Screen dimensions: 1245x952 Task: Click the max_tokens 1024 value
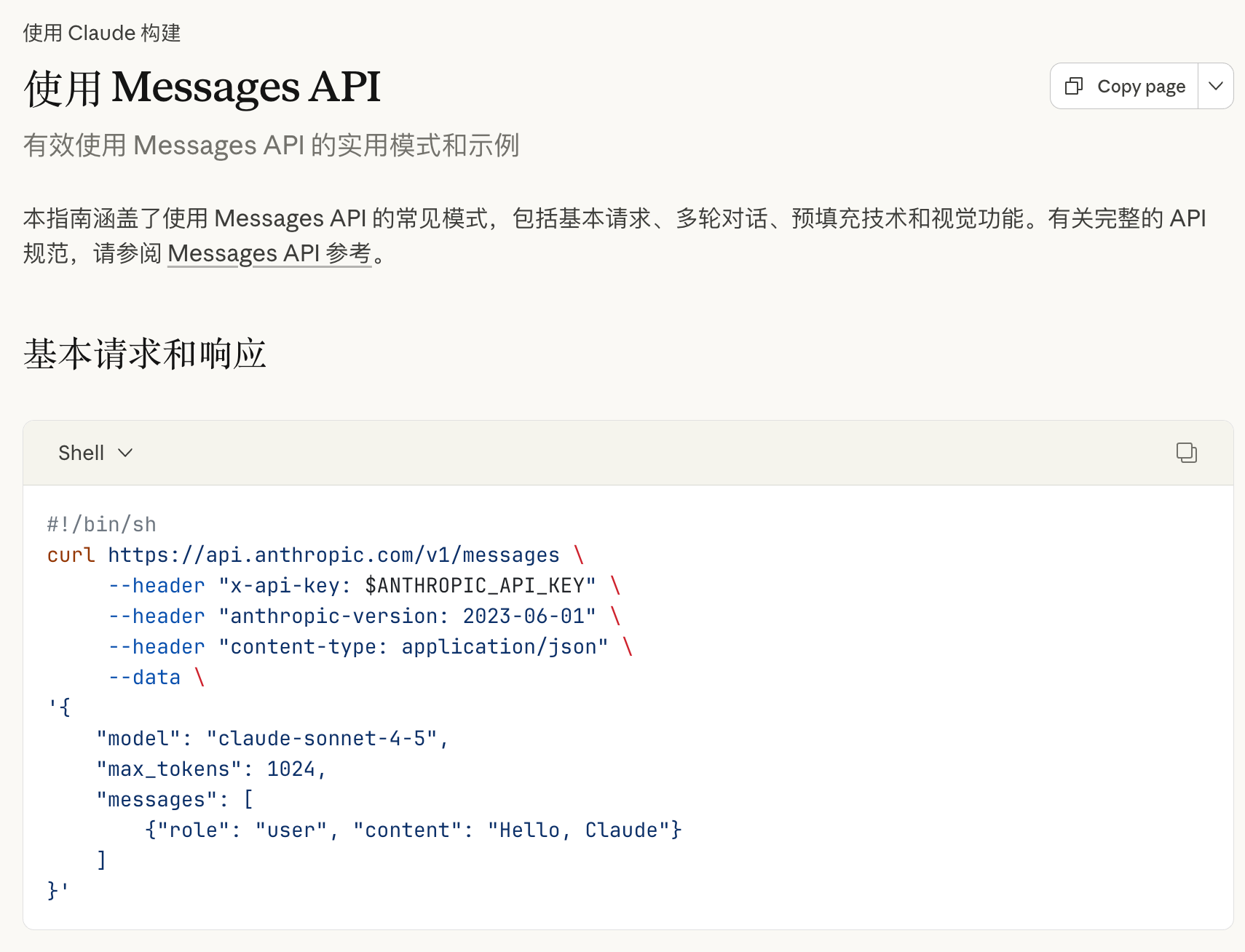pos(290,769)
